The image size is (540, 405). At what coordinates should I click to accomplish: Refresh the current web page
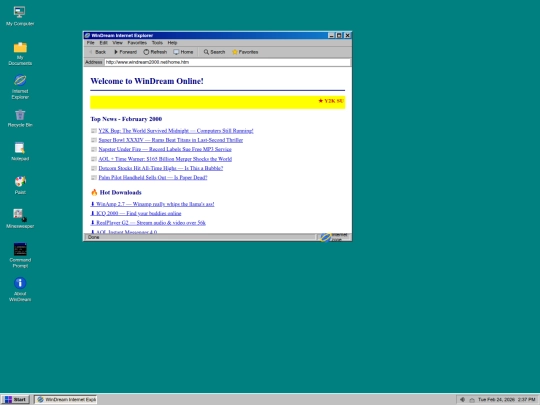tap(155, 52)
